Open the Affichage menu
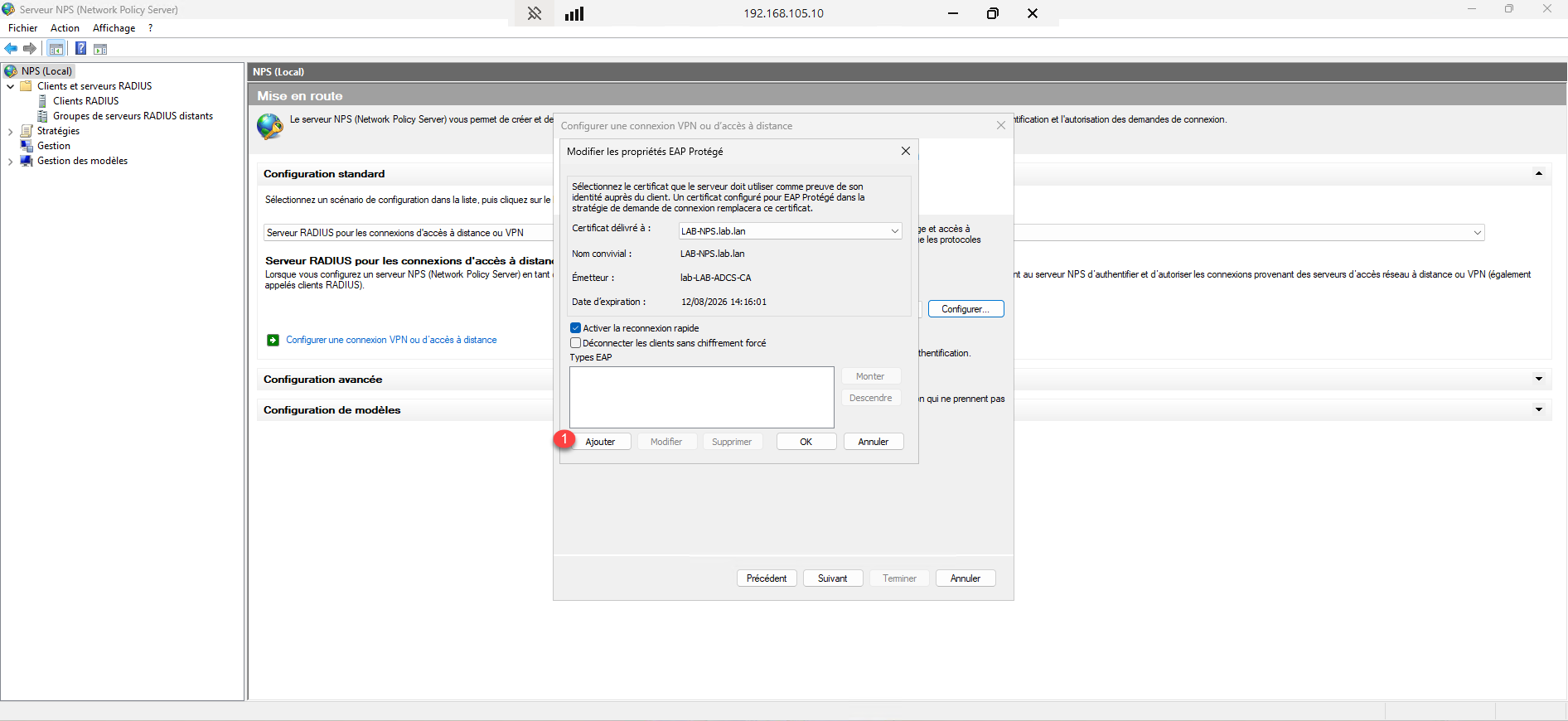 [114, 28]
